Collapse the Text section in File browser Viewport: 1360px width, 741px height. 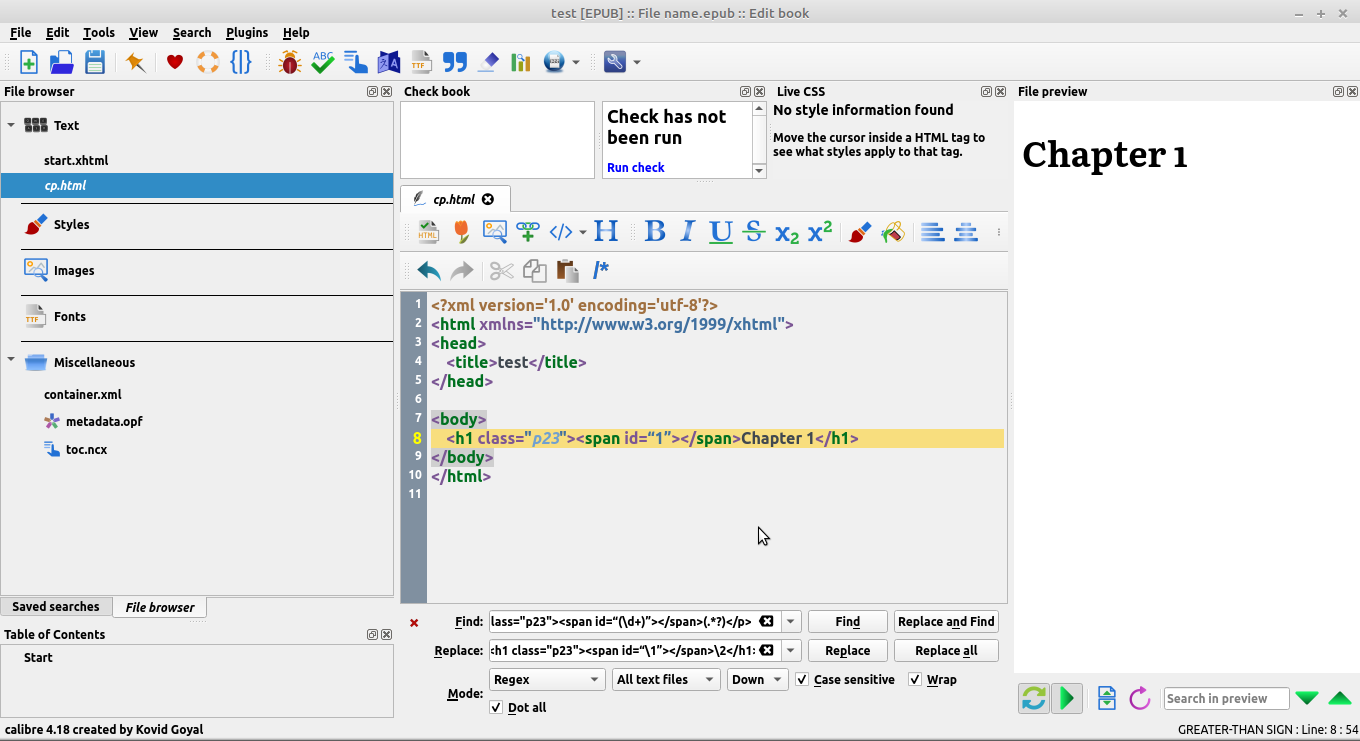click(11, 126)
